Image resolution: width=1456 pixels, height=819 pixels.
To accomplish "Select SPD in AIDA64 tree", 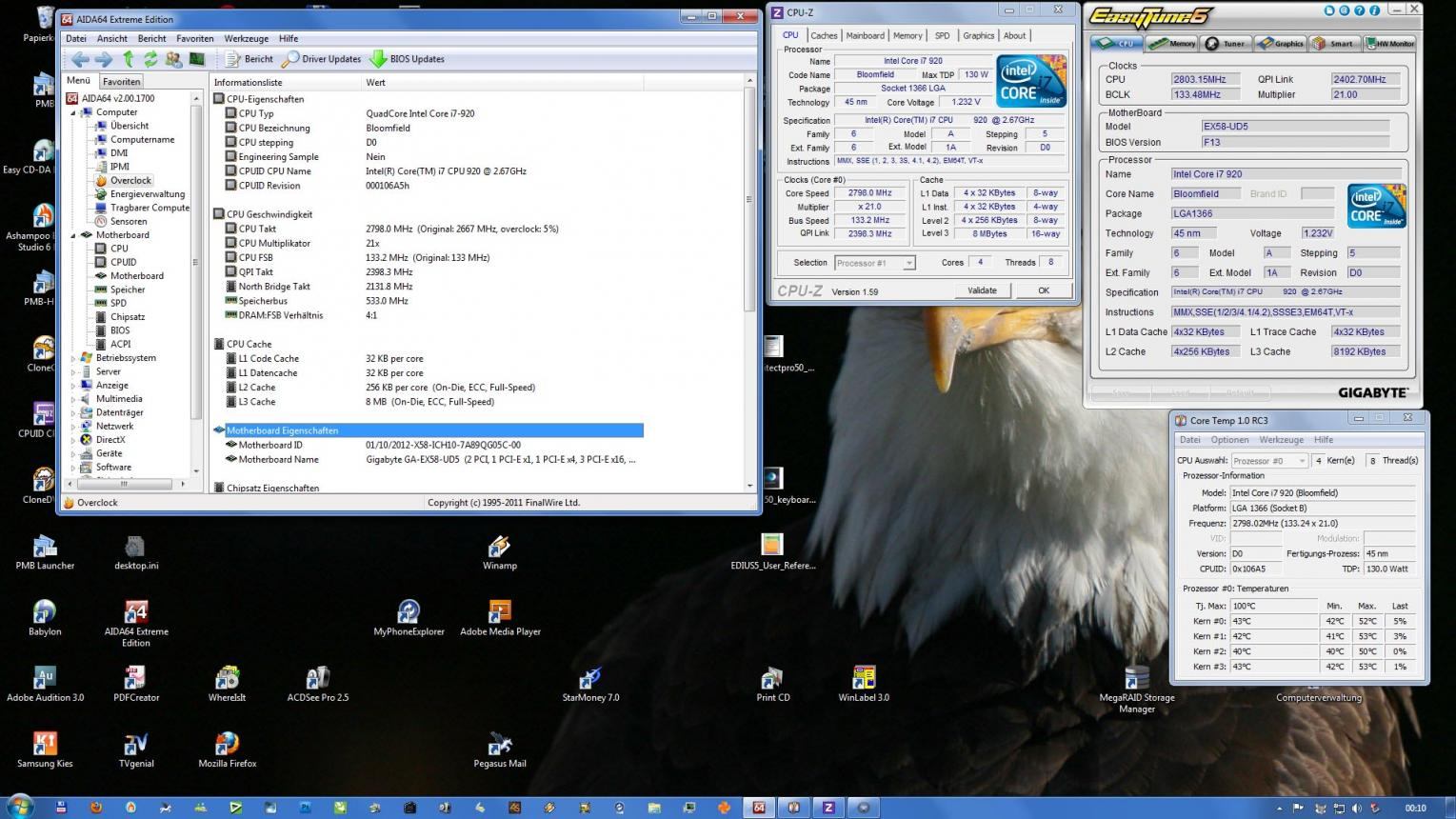I will (x=118, y=303).
